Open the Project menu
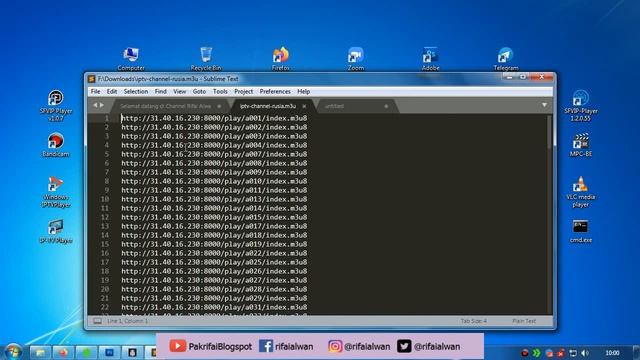The height and width of the screenshot is (360, 640). click(x=244, y=91)
